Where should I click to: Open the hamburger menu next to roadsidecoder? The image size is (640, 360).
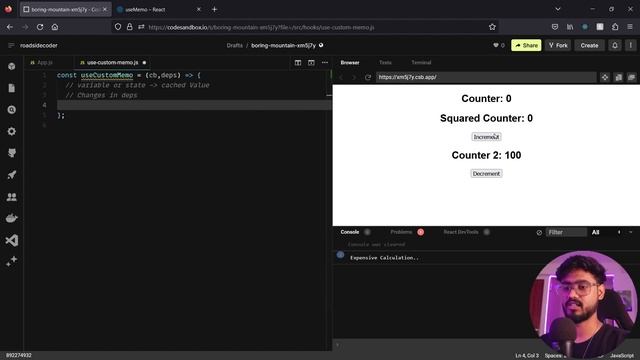click(11, 45)
